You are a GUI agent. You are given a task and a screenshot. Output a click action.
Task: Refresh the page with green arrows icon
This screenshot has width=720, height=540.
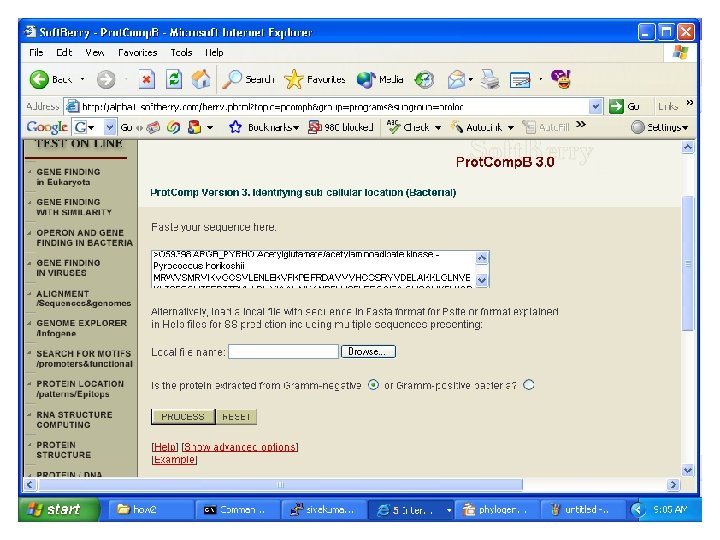[174, 80]
